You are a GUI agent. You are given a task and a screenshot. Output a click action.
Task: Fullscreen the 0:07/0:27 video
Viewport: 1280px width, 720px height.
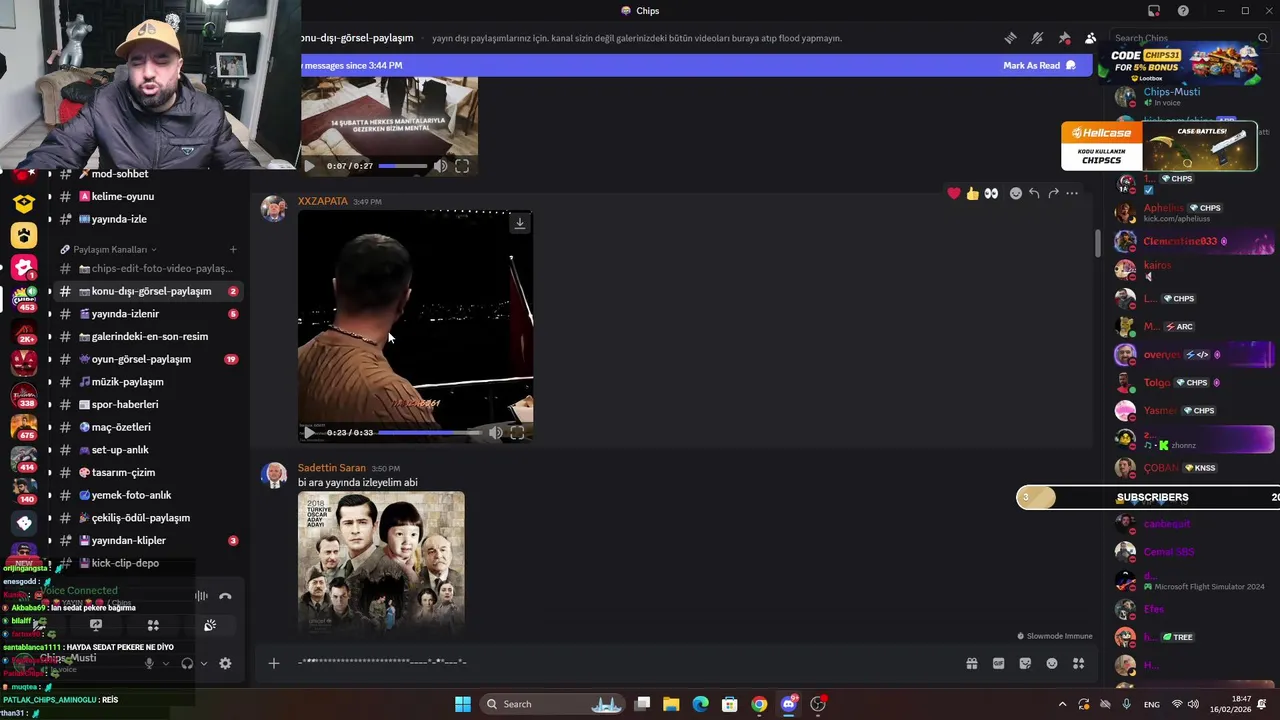(x=462, y=166)
